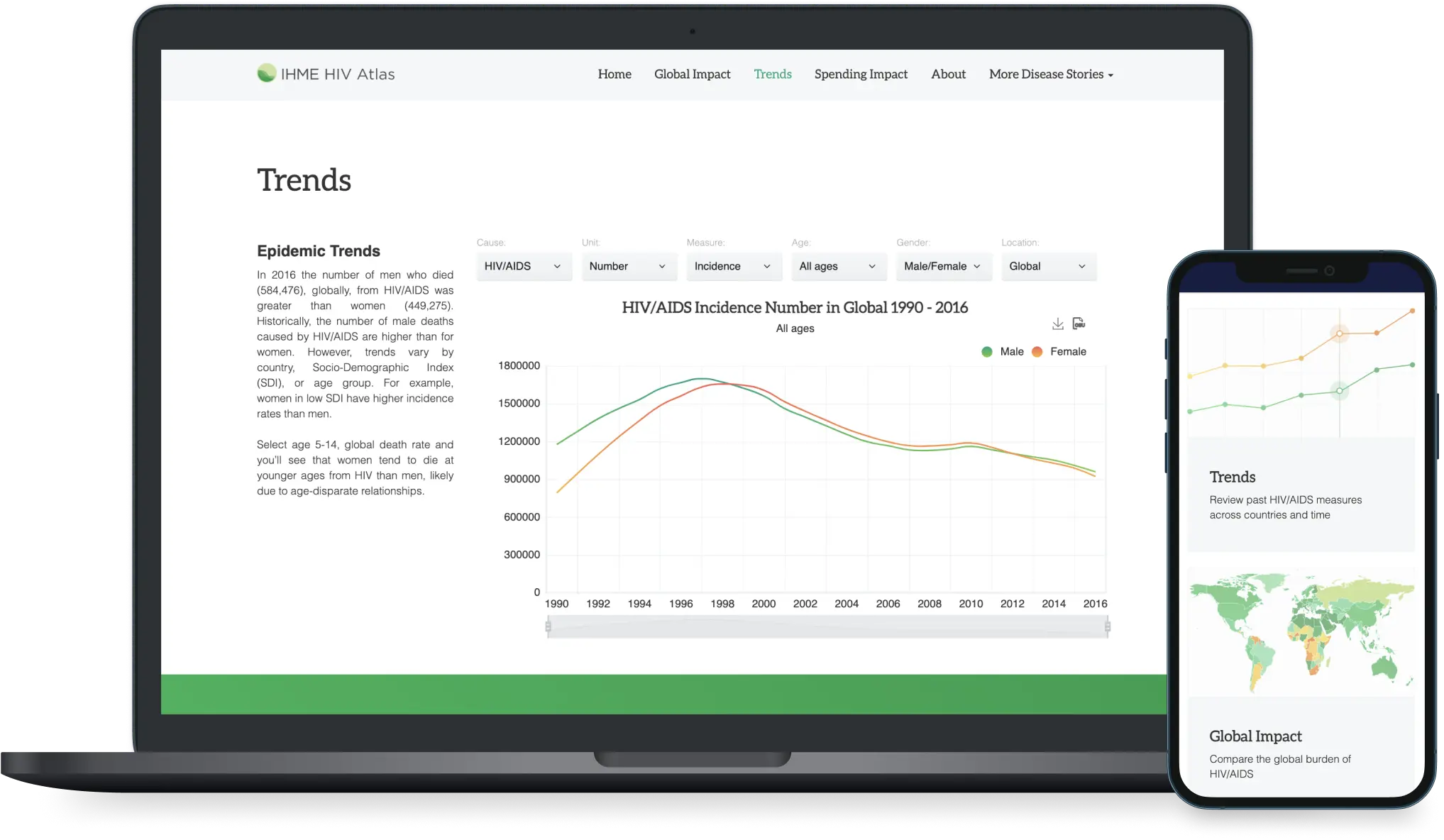The height and width of the screenshot is (840, 1444).
Task: Click the 2016 label on the x-axis
Action: pyautogui.click(x=1095, y=604)
